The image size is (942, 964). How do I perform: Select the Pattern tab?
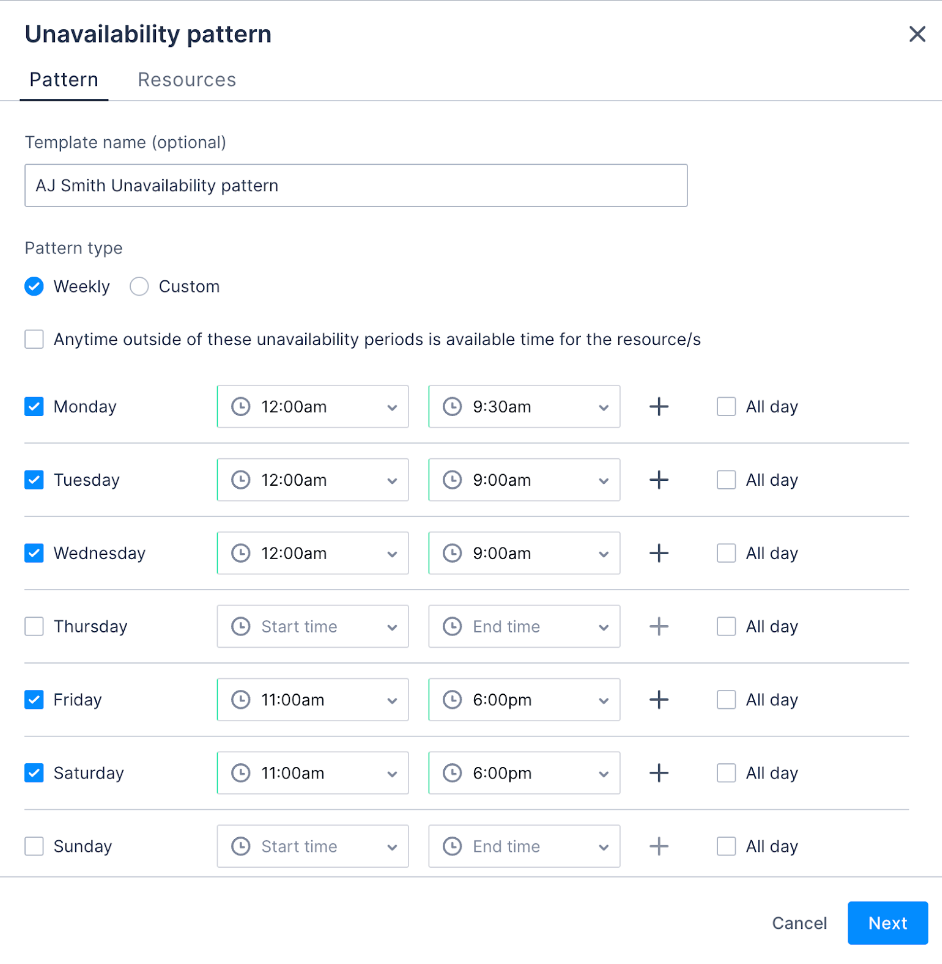[x=63, y=79]
